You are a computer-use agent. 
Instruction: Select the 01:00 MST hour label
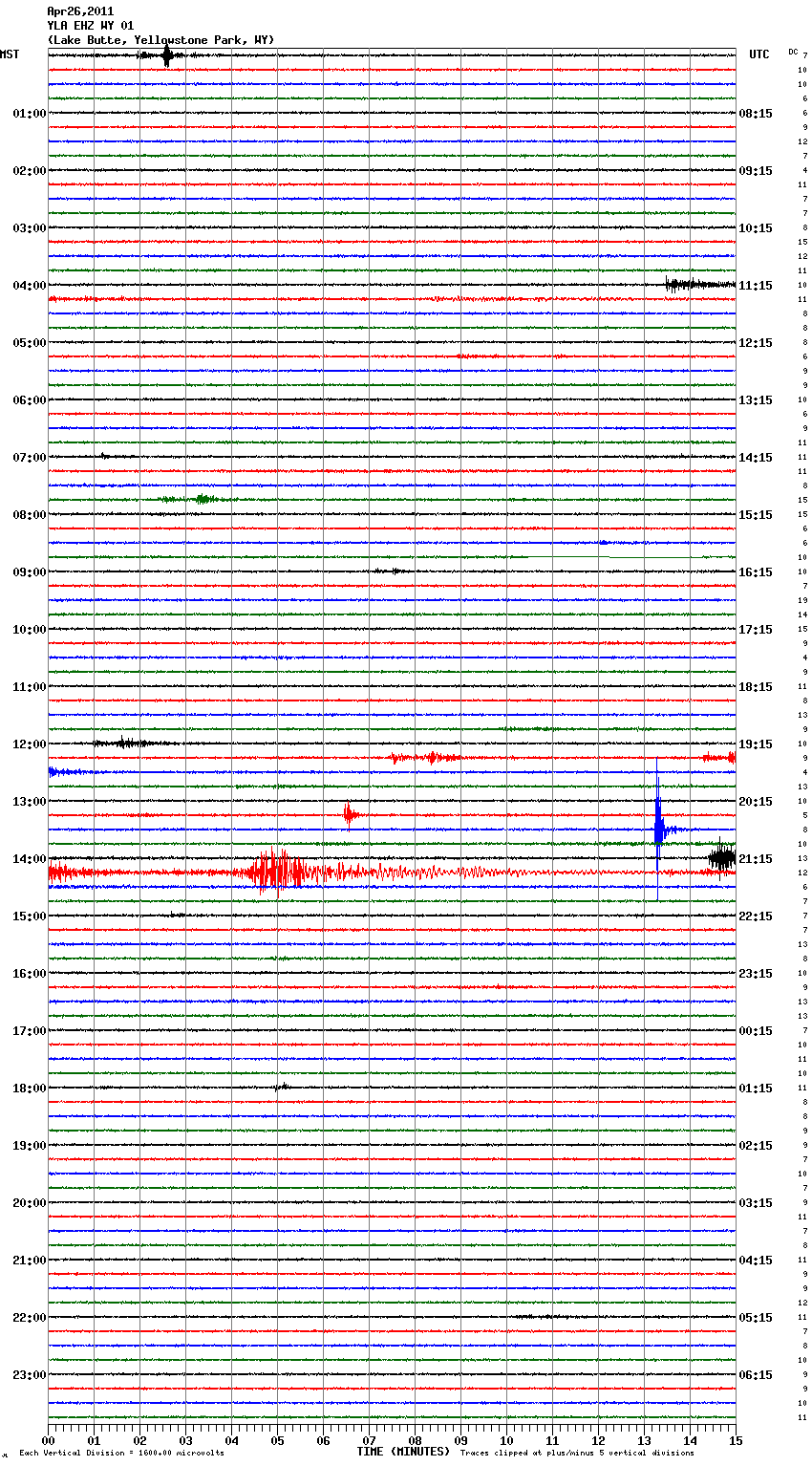pos(29,114)
